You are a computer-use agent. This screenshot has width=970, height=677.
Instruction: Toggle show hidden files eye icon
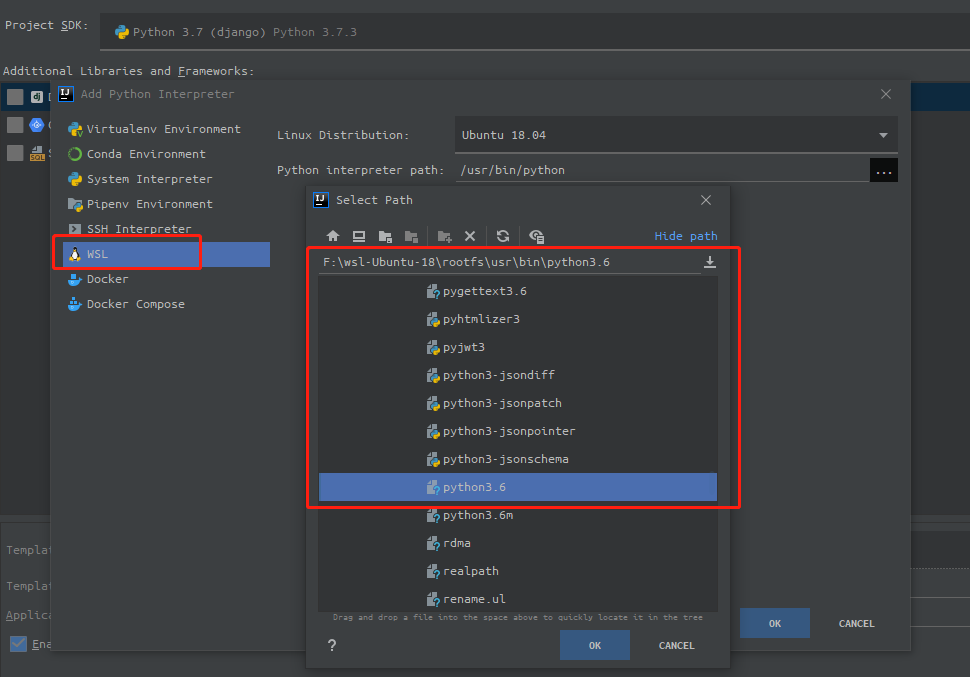pyautogui.click(x=537, y=237)
